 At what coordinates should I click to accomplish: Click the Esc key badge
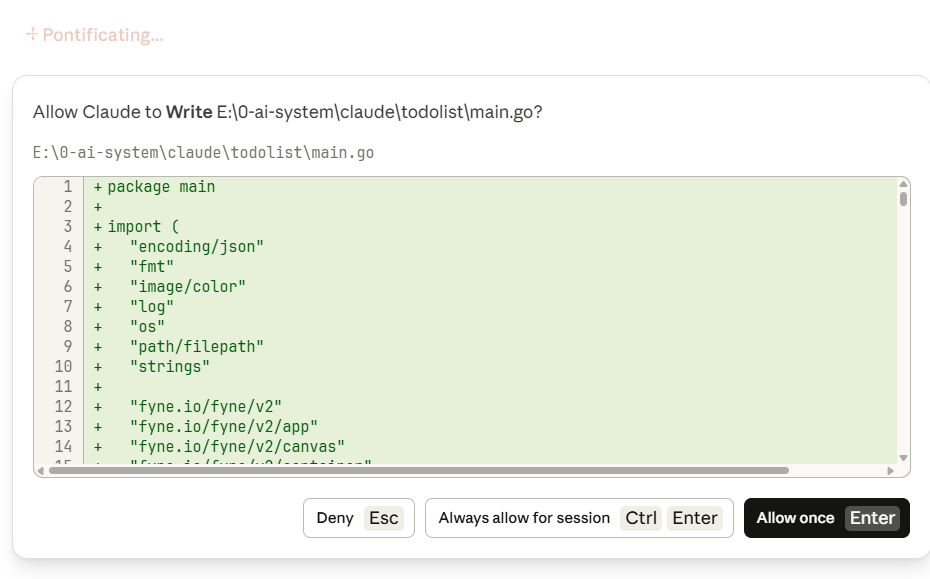click(x=383, y=518)
